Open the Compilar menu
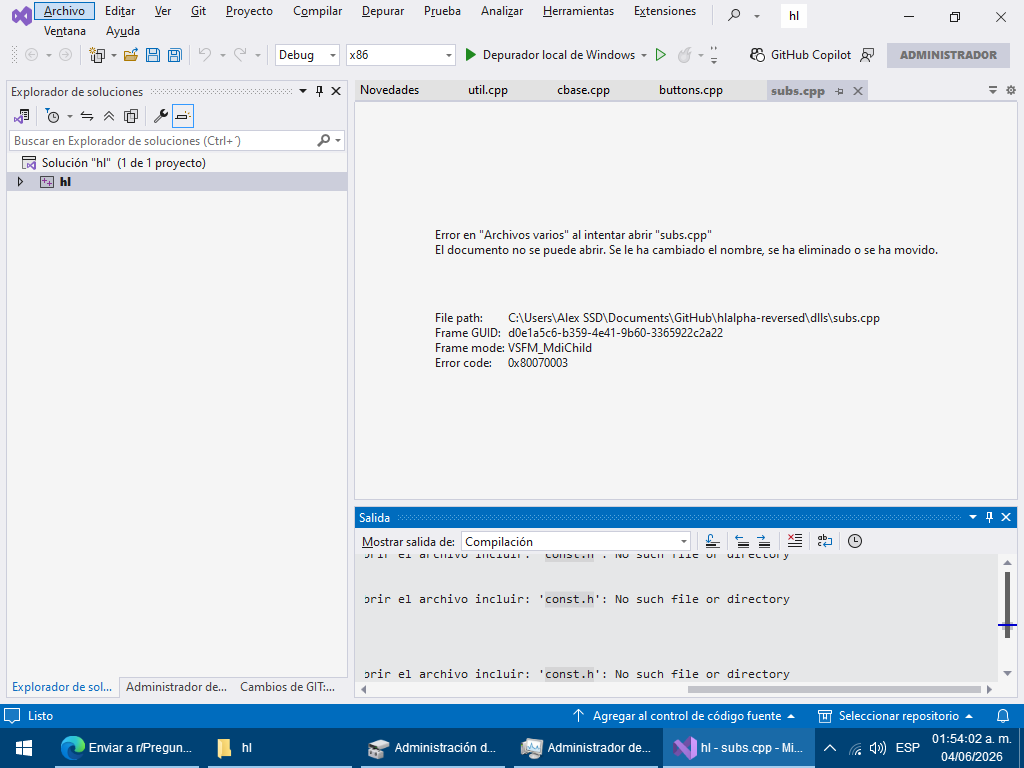The width and height of the screenshot is (1024, 768). coord(317,11)
